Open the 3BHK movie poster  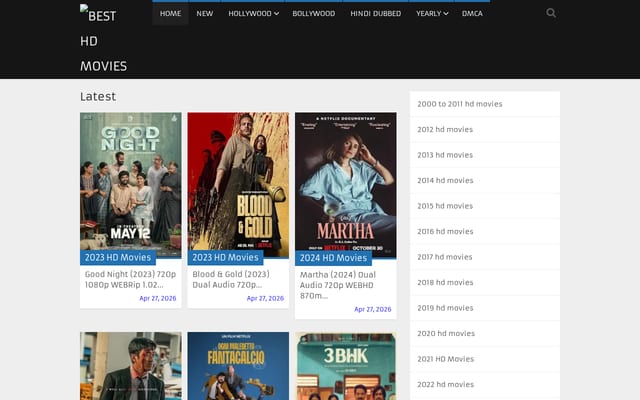pos(346,366)
